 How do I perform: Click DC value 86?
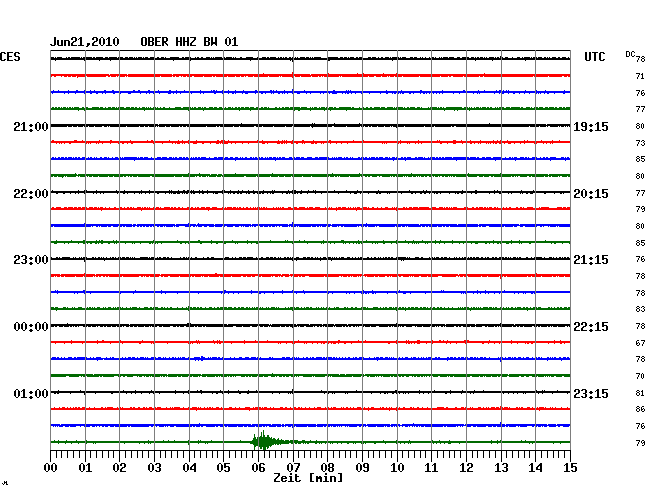[640, 409]
